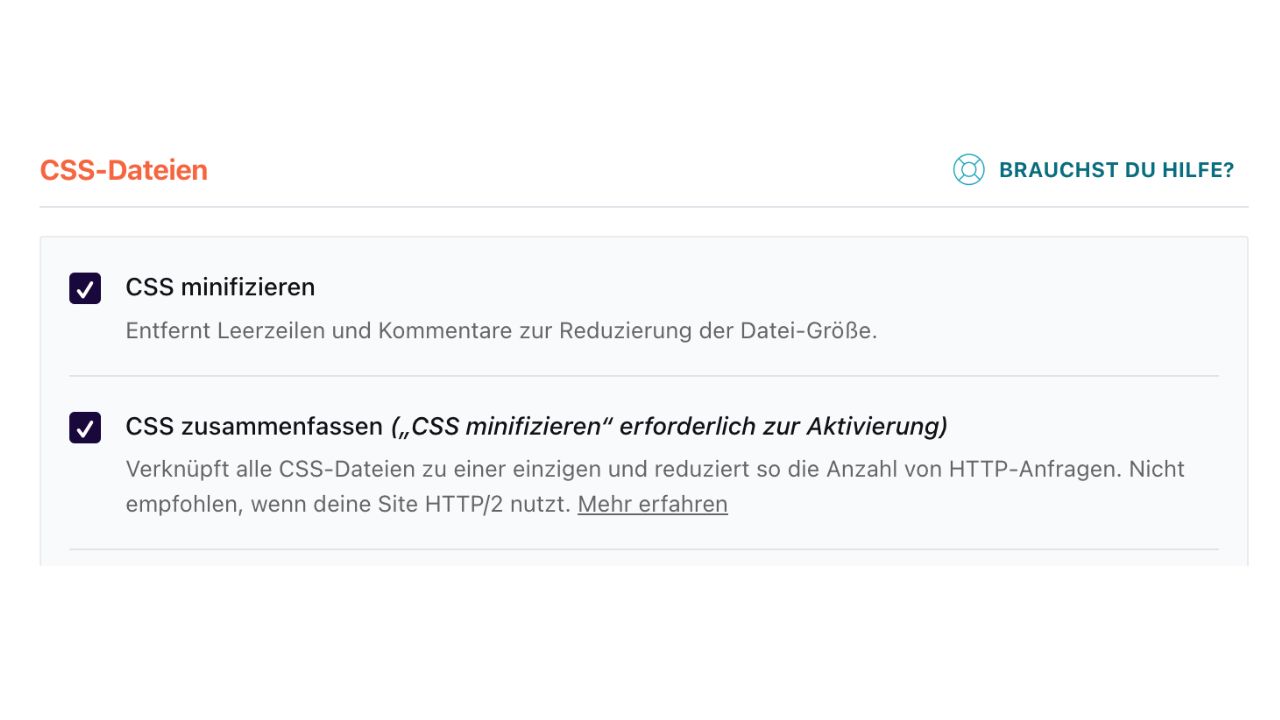
Task: Uncheck the "CSS zusammenfassen" checkbox
Action: pyautogui.click(x=85, y=428)
